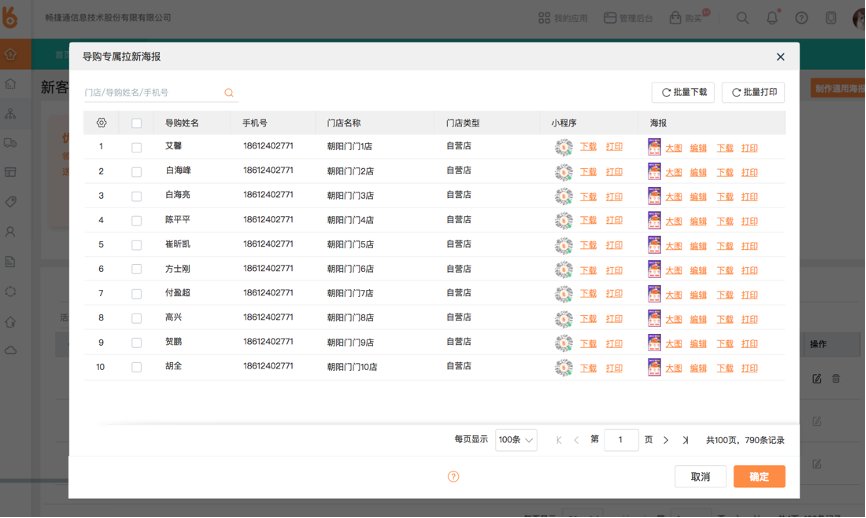Jump to the last page arrow
The image size is (866, 518).
[685, 440]
